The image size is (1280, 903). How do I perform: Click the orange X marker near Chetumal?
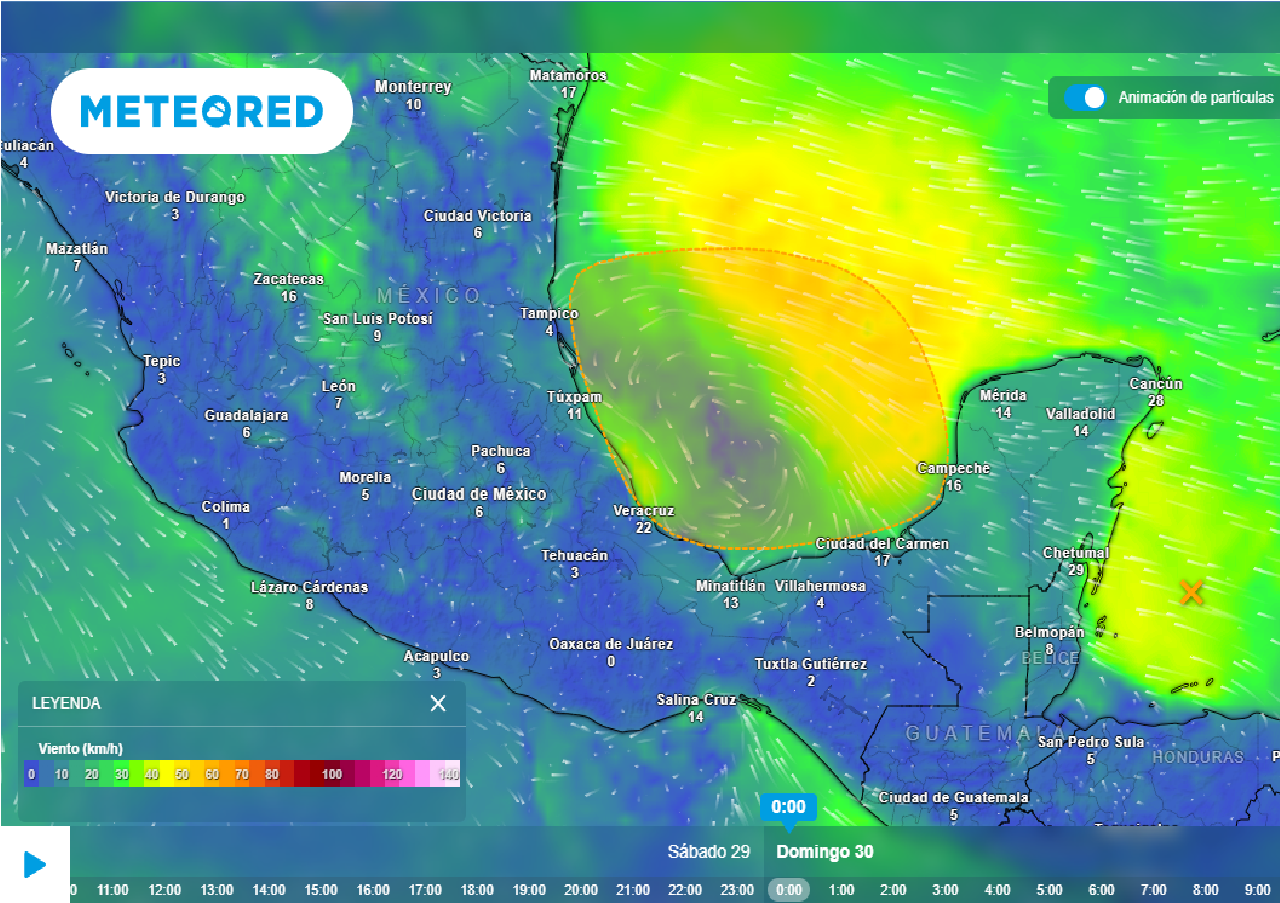(1191, 592)
